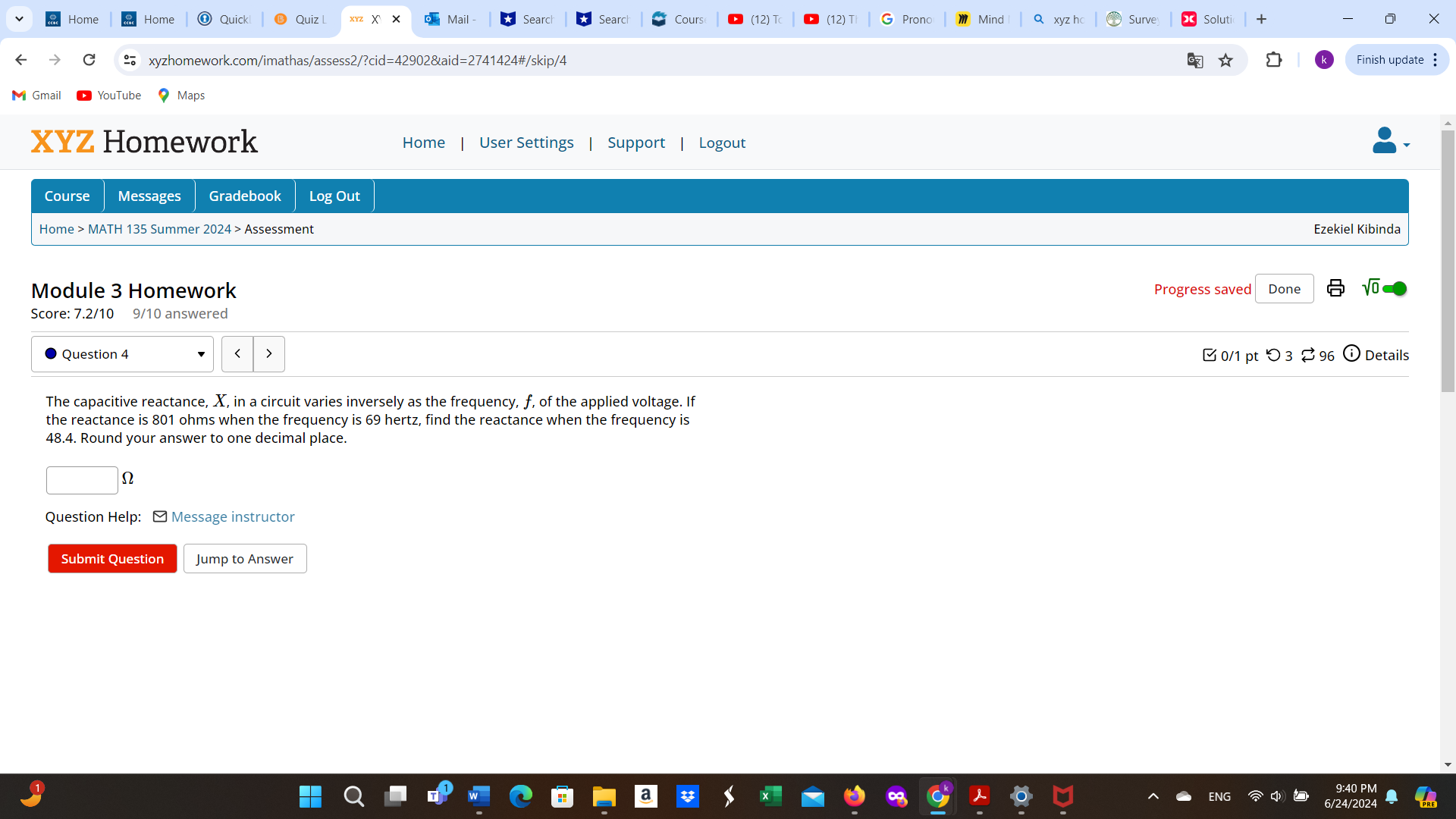
Task: Click the save progress checkmark icon
Action: (x=1210, y=355)
